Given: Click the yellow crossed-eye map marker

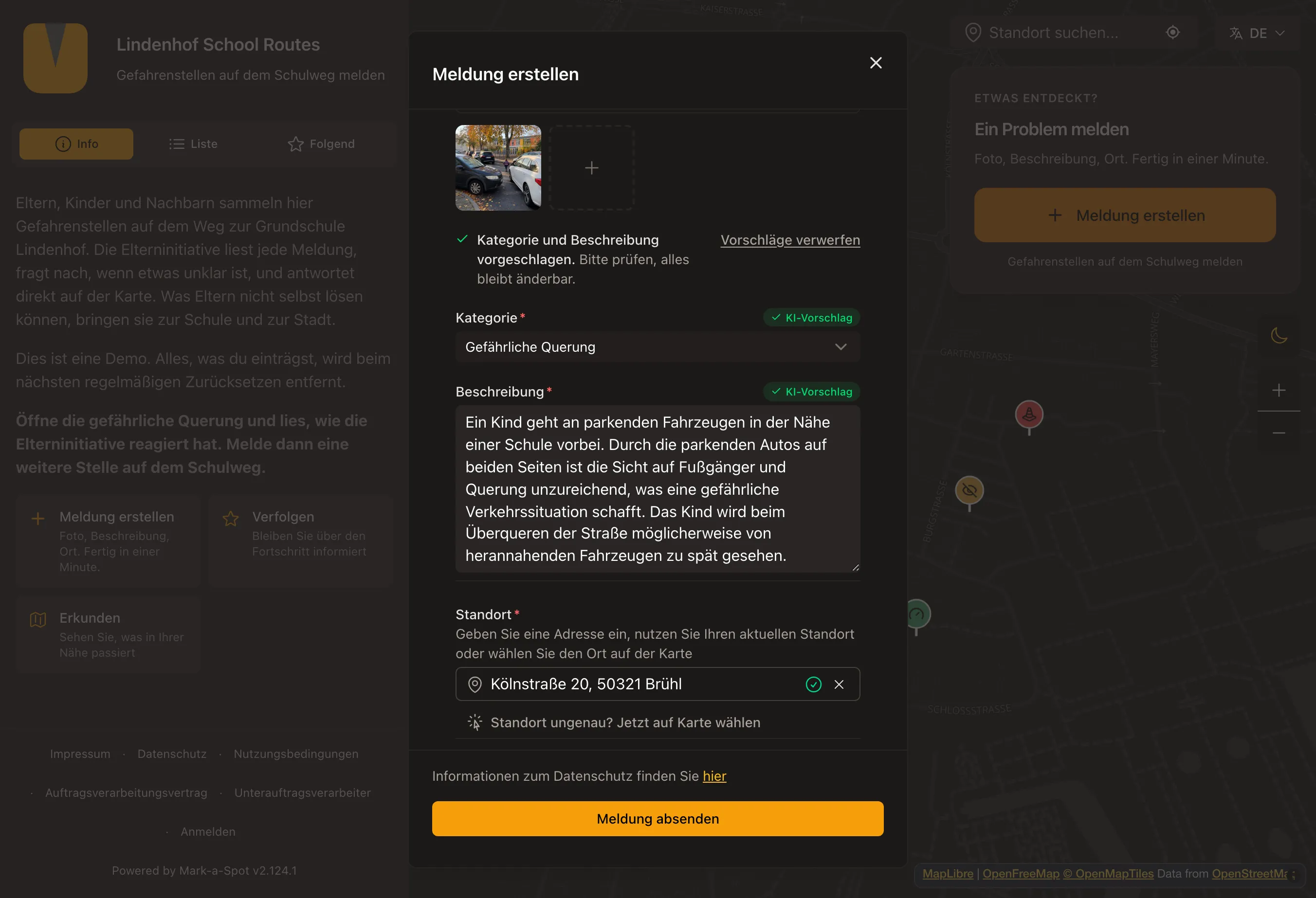Looking at the screenshot, I should 969,490.
